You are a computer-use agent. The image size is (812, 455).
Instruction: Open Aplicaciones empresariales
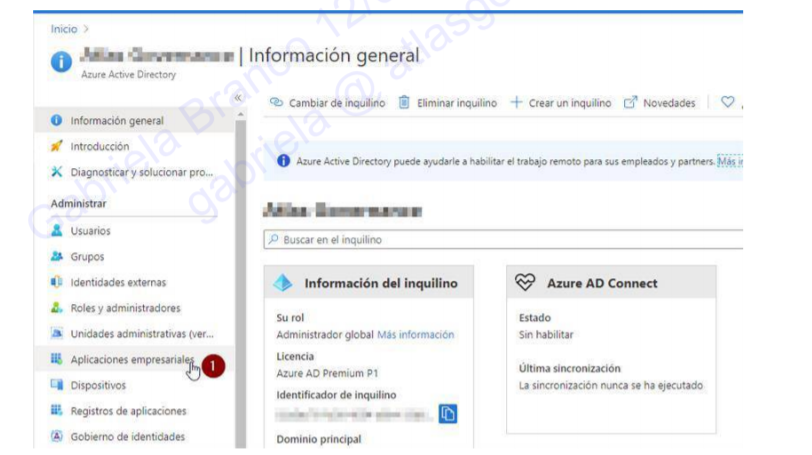(134, 359)
